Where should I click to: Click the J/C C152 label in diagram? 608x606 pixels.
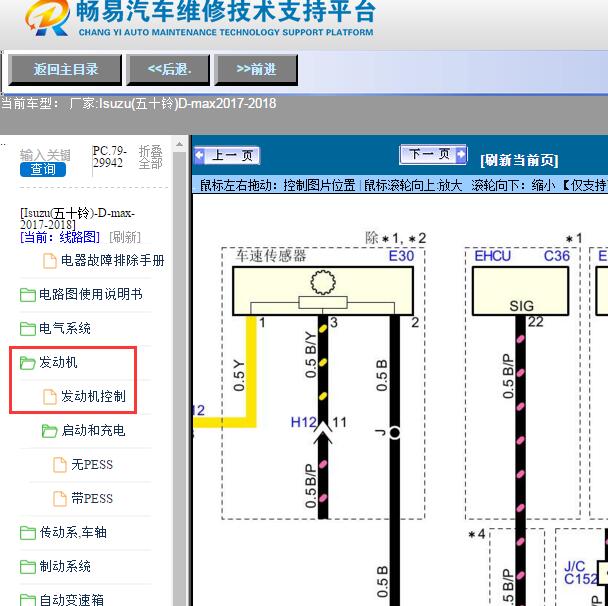[580, 572]
